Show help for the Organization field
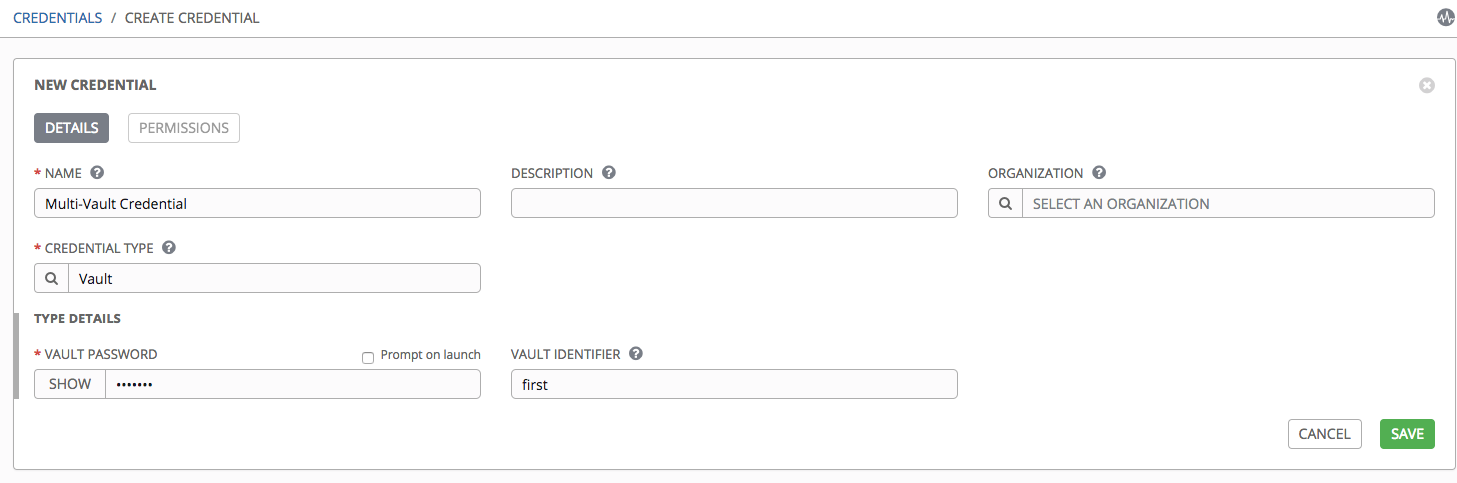Screen dimensions: 1457x483 1099,173
